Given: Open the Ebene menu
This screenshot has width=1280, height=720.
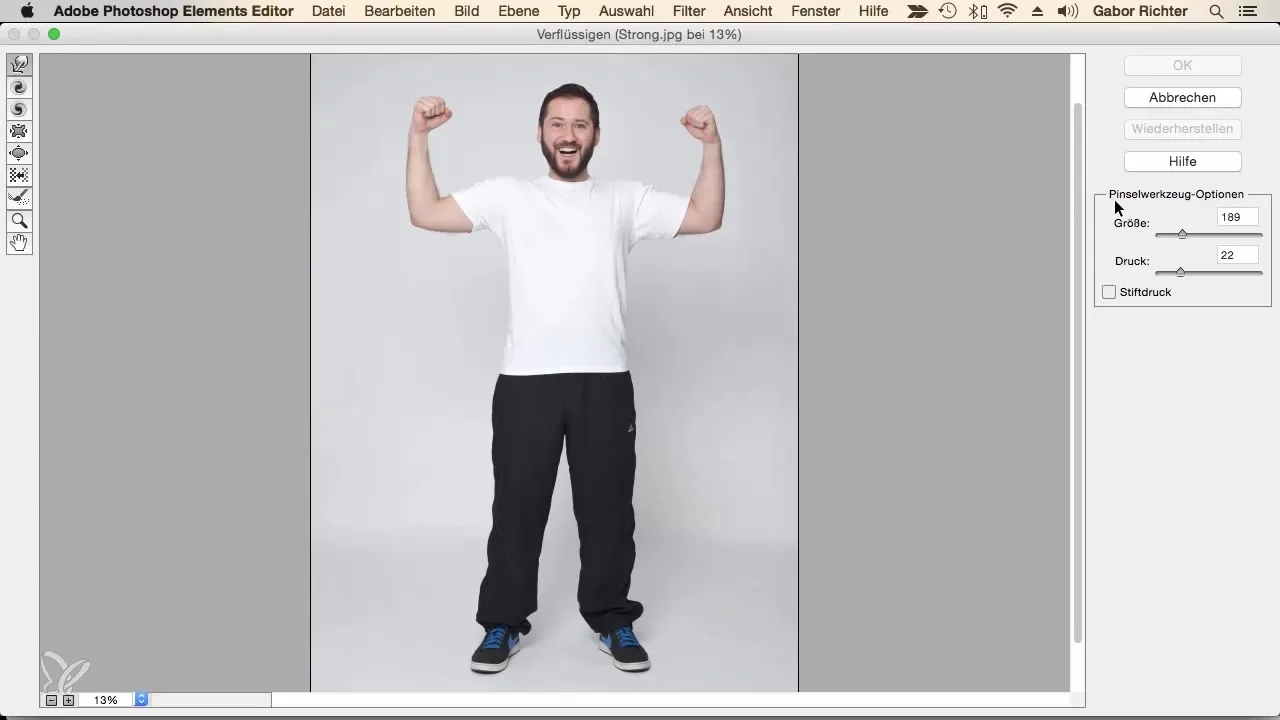Looking at the screenshot, I should point(518,11).
